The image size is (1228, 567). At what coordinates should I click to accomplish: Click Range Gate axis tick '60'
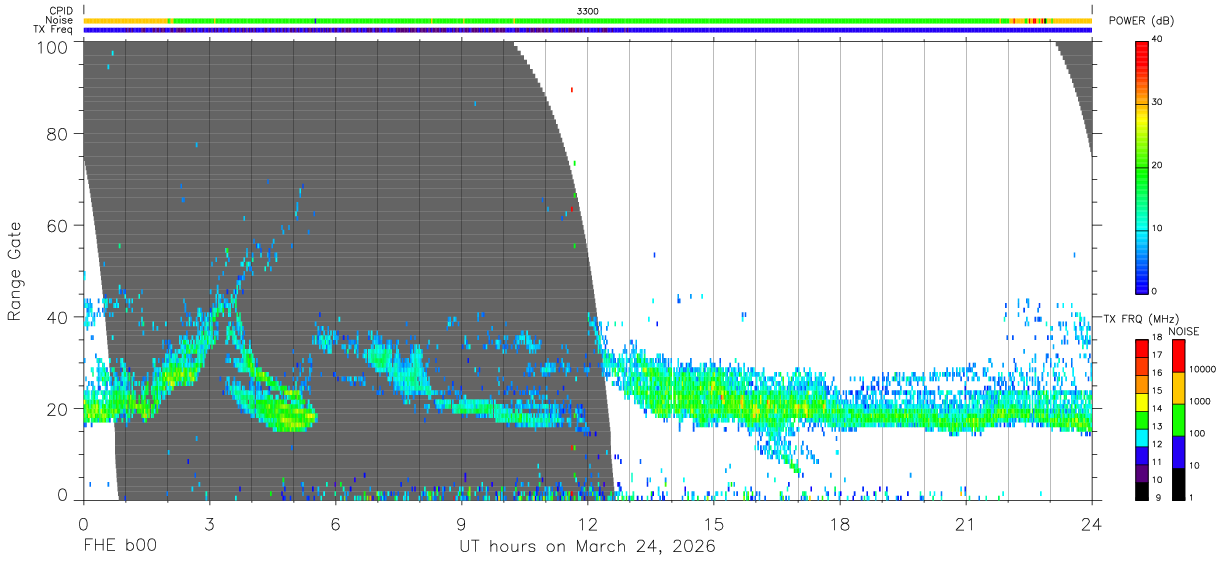pyautogui.click(x=58, y=225)
